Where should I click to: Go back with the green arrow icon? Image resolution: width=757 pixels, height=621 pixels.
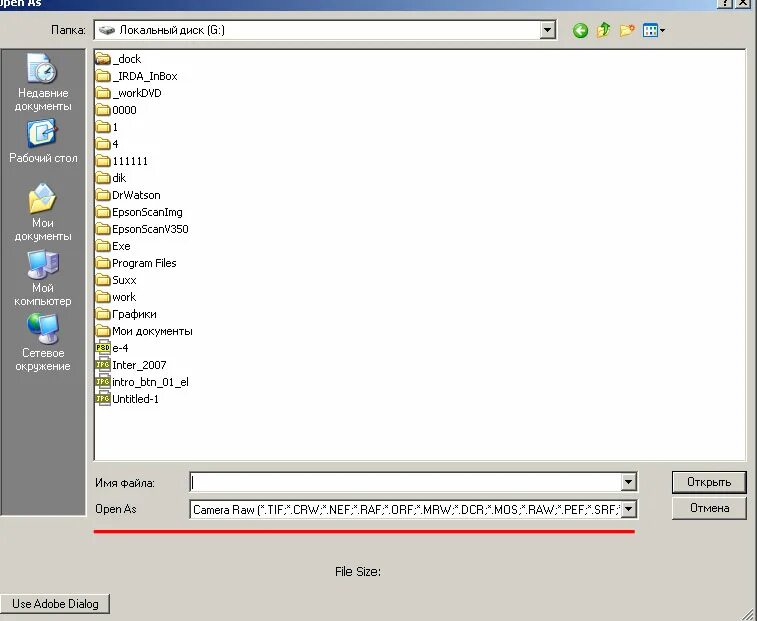pos(580,31)
